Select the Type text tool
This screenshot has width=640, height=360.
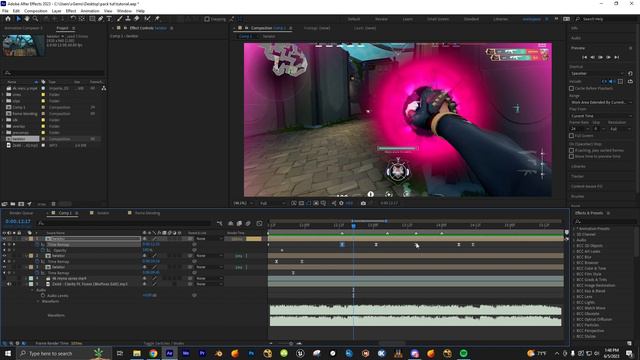(109, 19)
